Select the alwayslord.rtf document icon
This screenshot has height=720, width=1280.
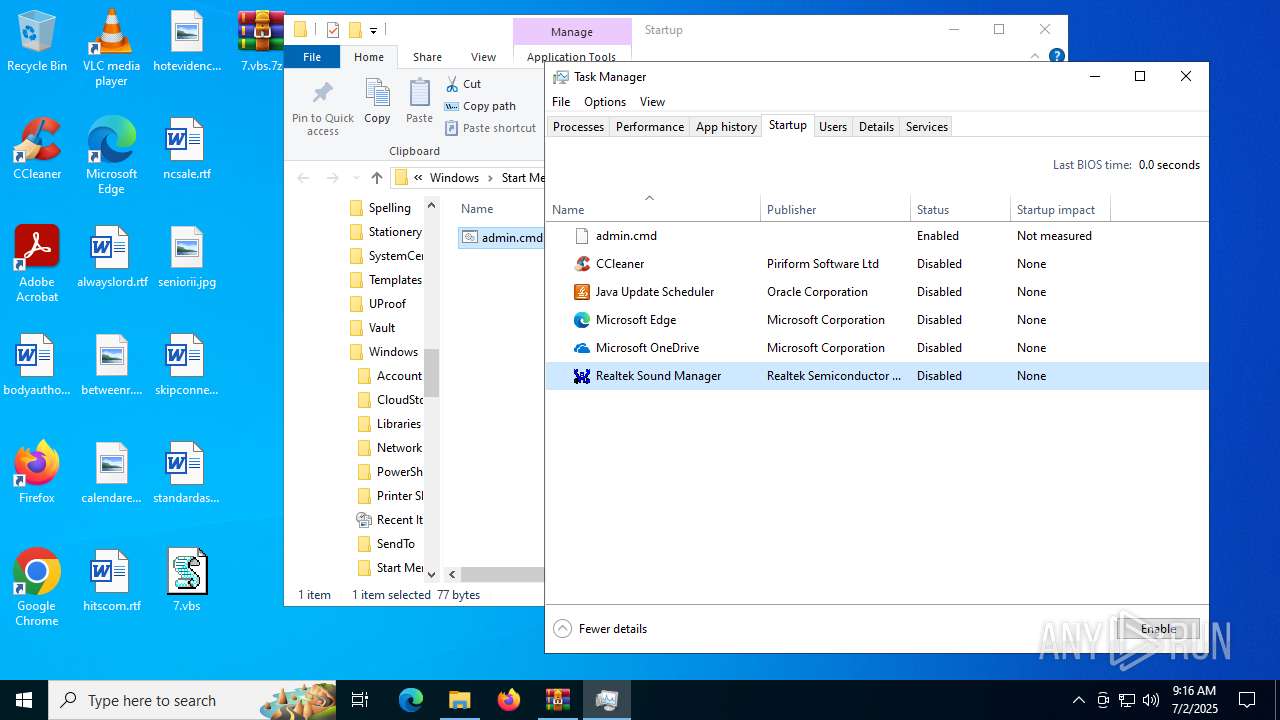(111, 256)
